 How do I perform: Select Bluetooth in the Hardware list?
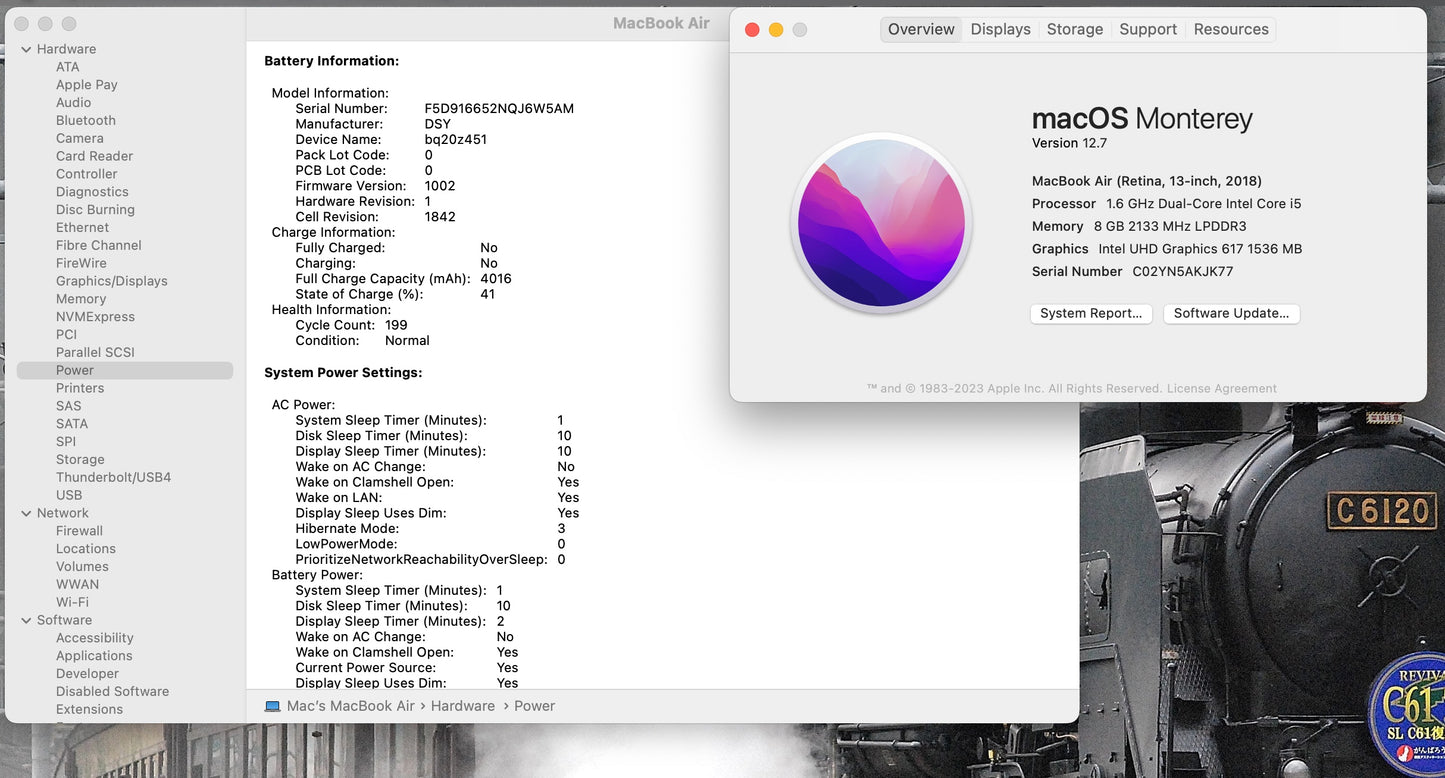point(86,120)
